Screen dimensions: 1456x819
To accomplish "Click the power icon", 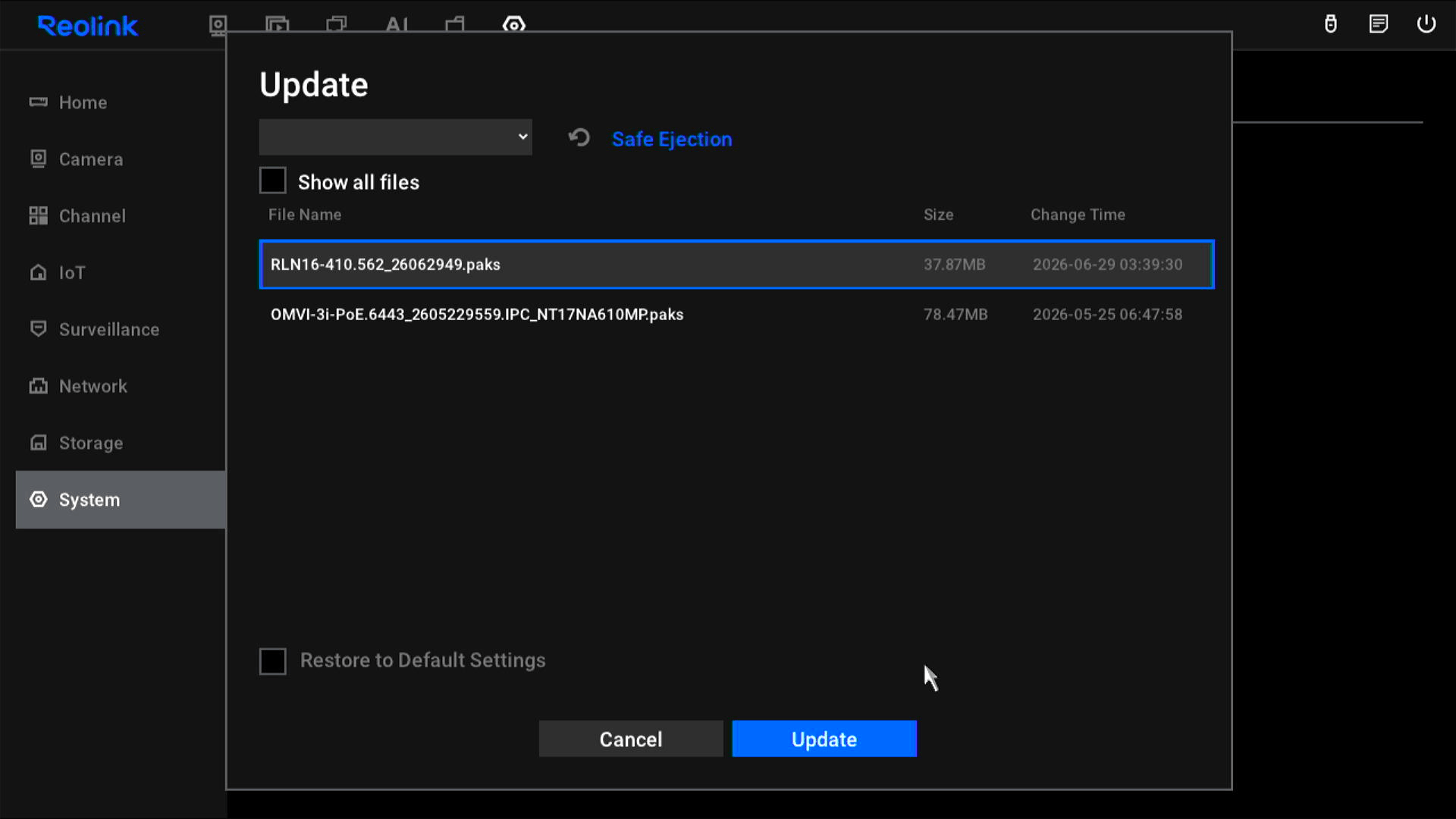I will [x=1426, y=24].
